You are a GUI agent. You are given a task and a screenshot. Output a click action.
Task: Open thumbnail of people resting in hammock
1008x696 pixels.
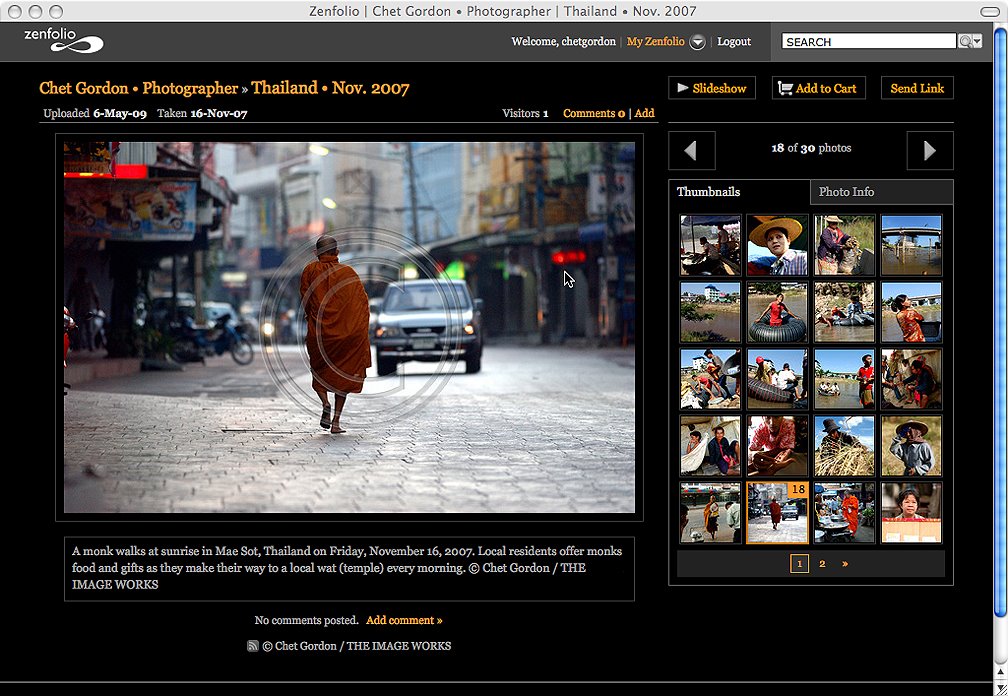[x=710, y=446]
